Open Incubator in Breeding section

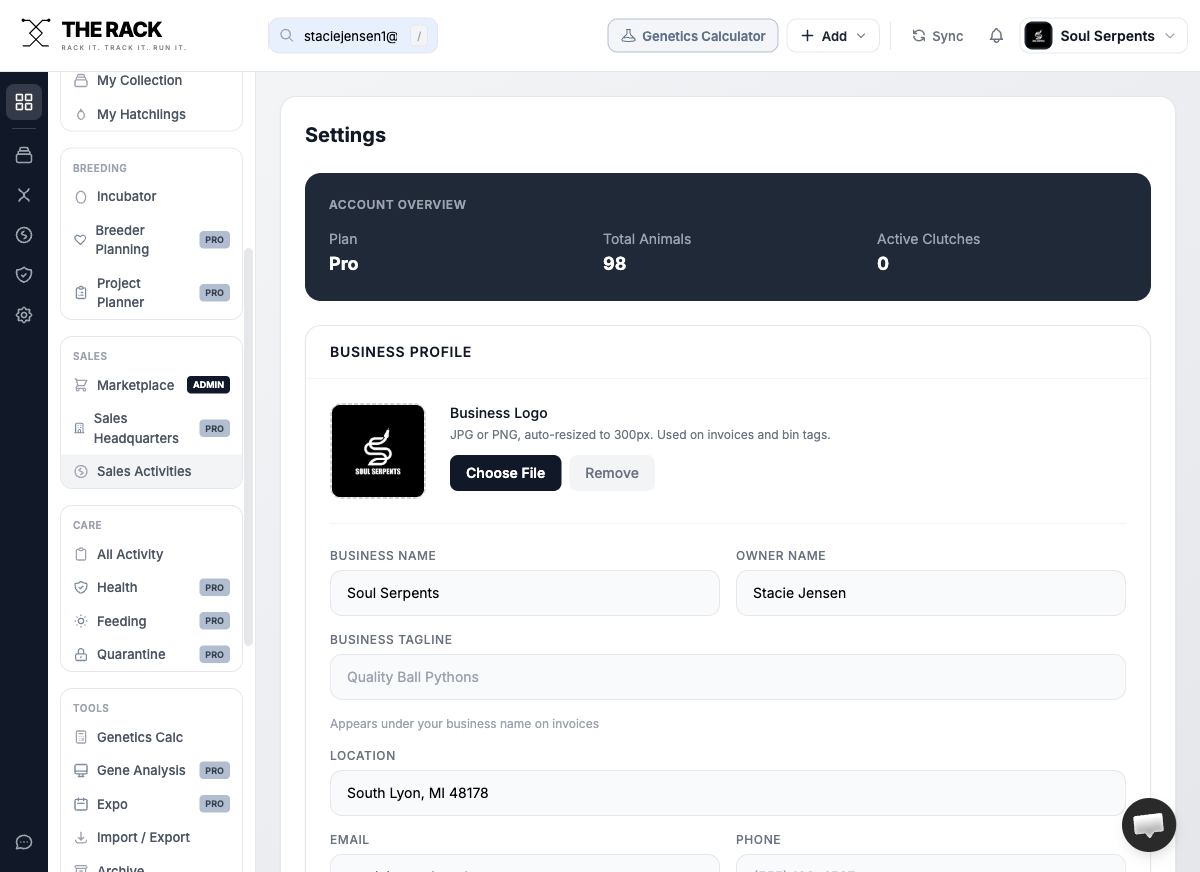(152, 196)
